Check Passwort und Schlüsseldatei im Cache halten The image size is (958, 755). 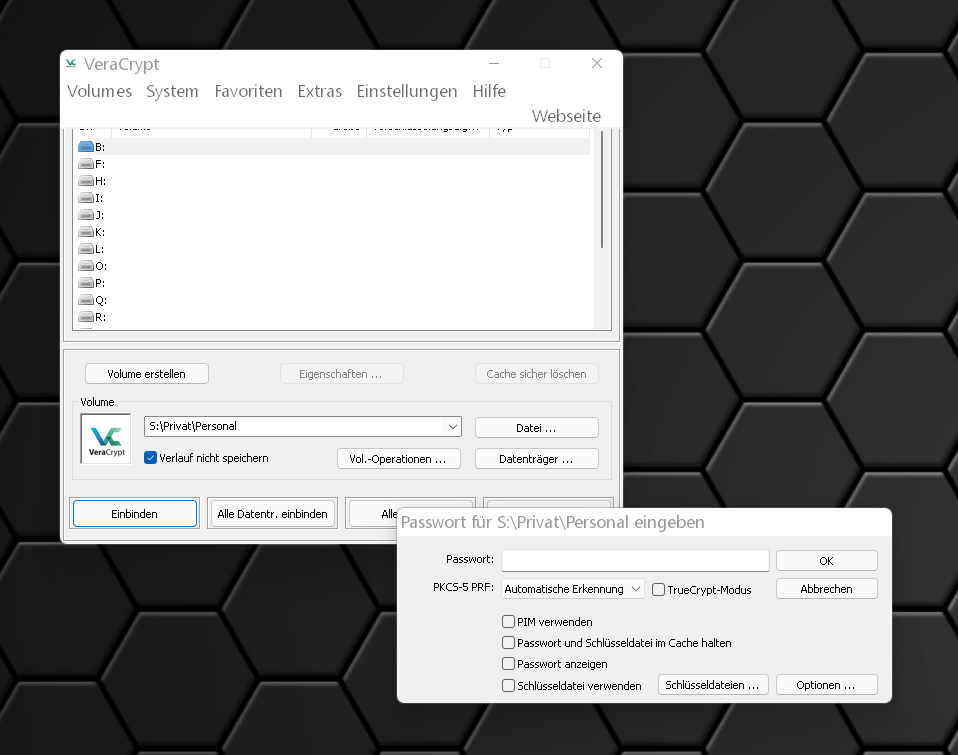tap(508, 643)
